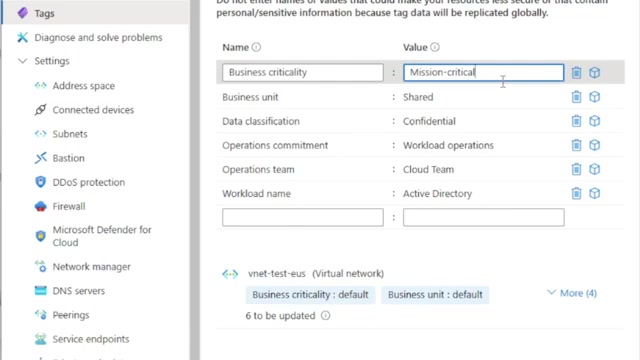Click cube icon on Business unit row
640x360 pixels.
(595, 97)
